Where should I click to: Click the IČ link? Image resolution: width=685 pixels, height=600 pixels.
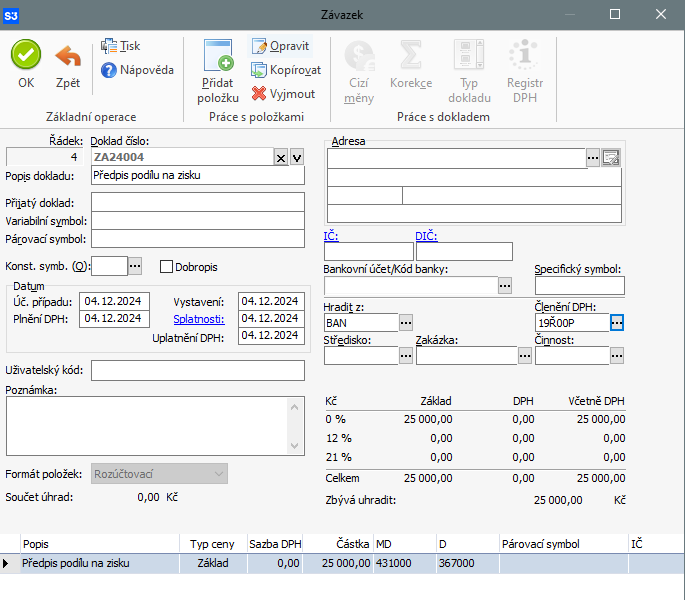click(x=331, y=236)
